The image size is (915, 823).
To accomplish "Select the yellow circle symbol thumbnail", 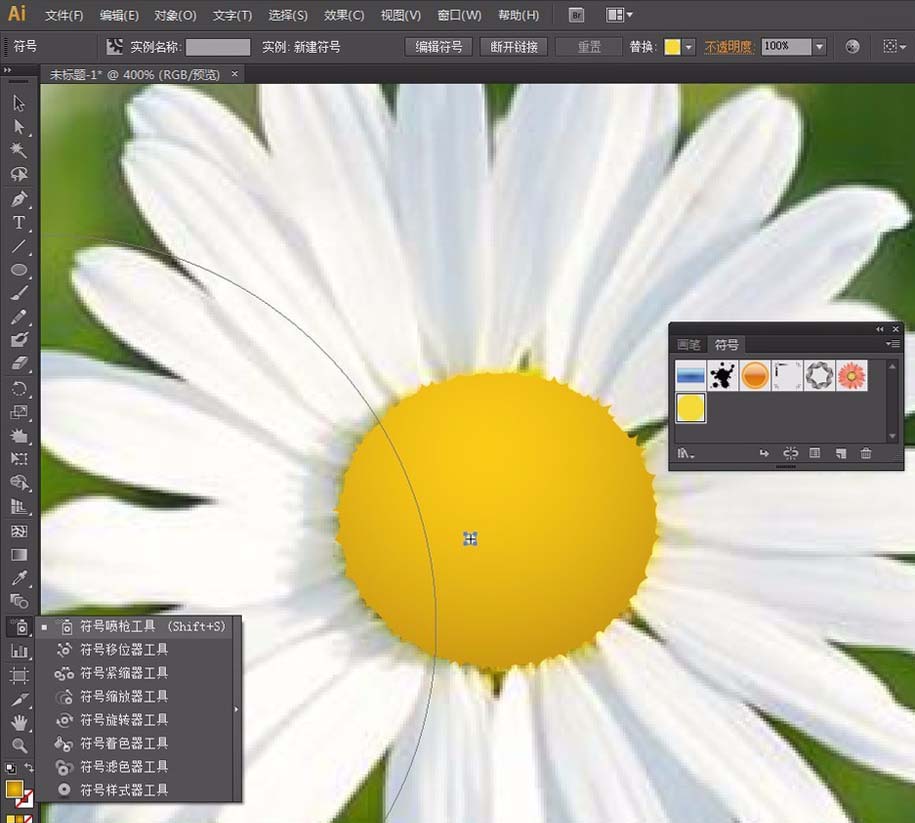I will pyautogui.click(x=691, y=407).
